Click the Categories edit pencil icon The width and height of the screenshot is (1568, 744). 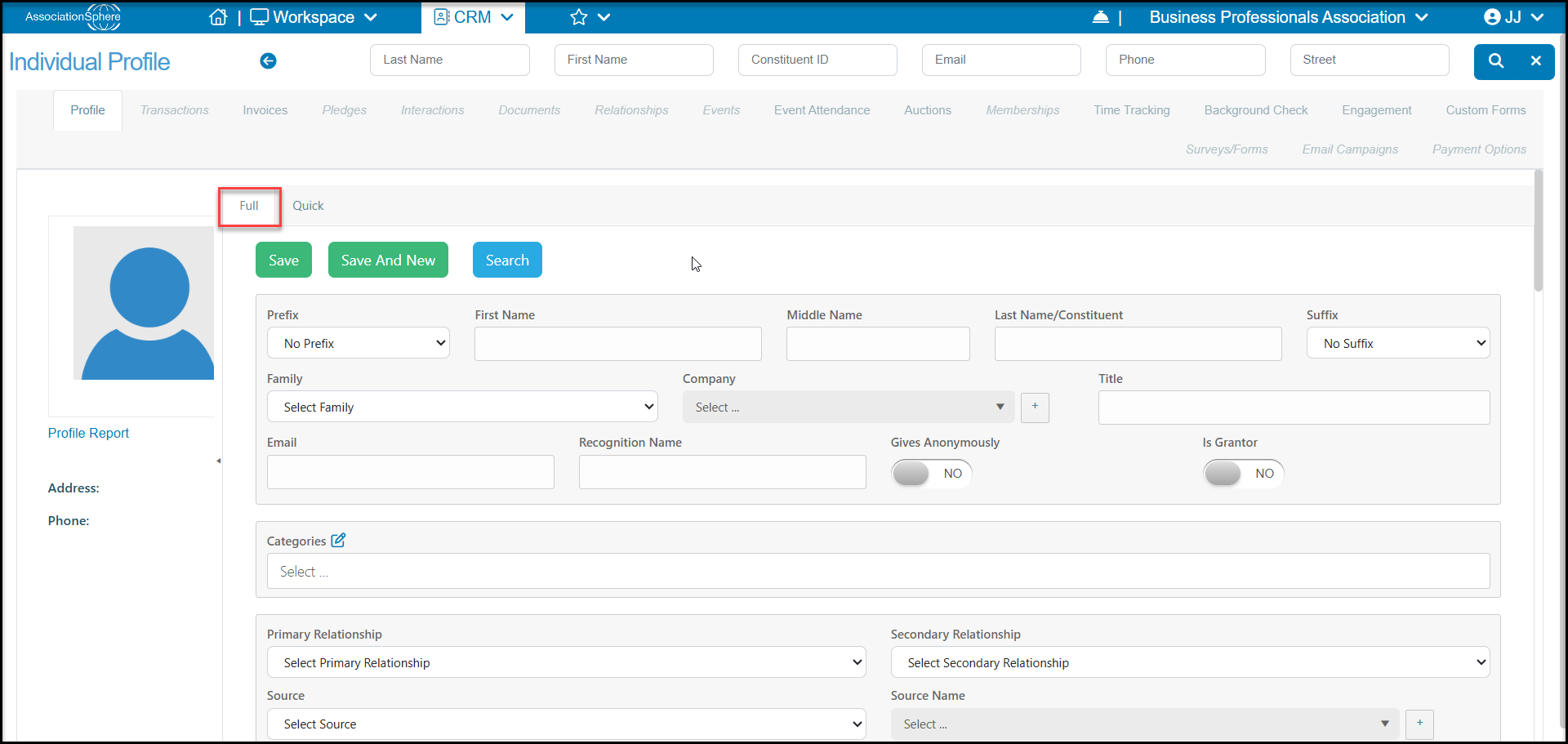click(x=338, y=540)
